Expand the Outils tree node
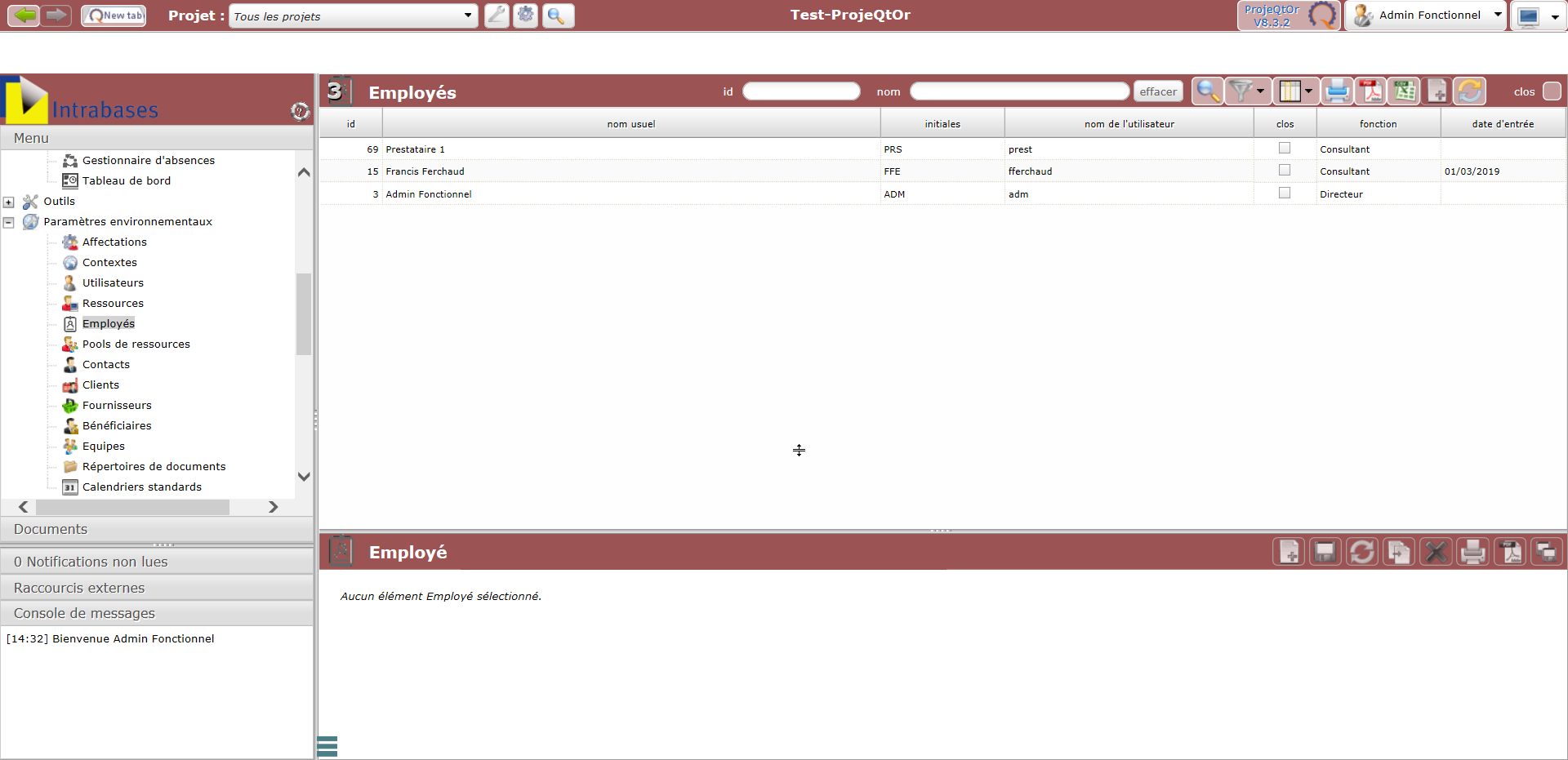This screenshot has width=1568, height=760. click(9, 202)
